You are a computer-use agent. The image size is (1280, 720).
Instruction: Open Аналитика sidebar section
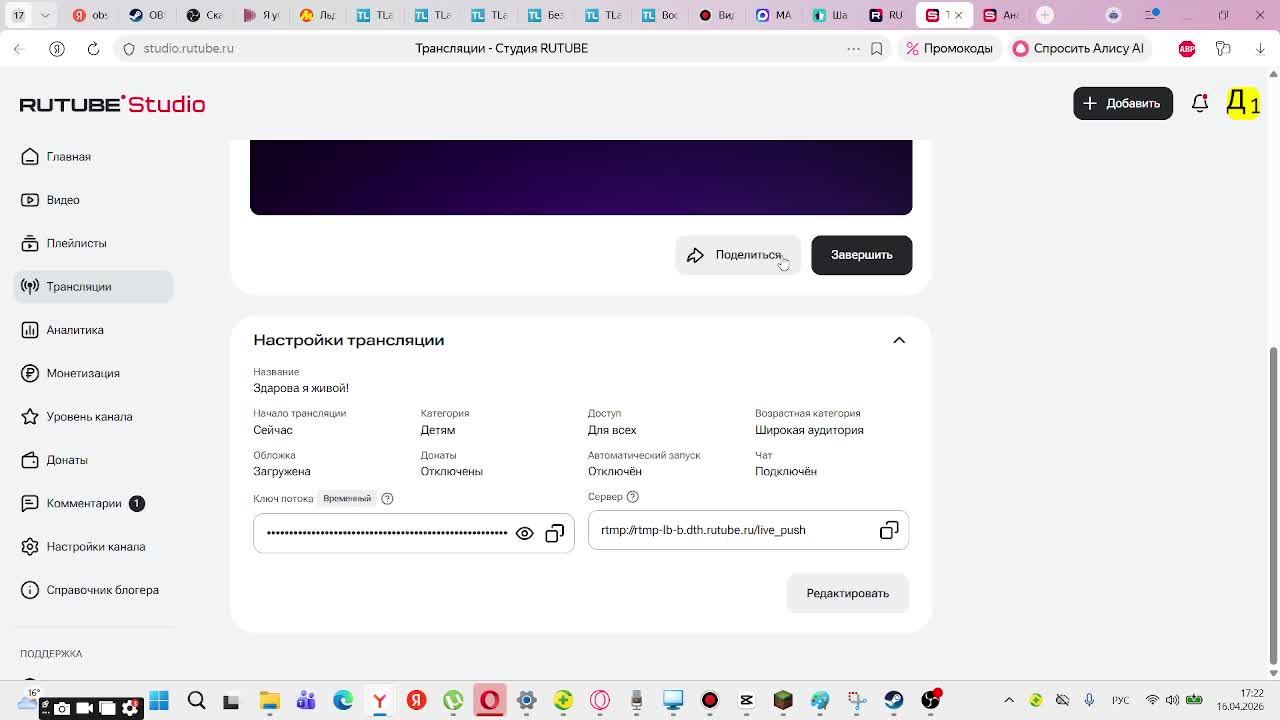(74, 330)
